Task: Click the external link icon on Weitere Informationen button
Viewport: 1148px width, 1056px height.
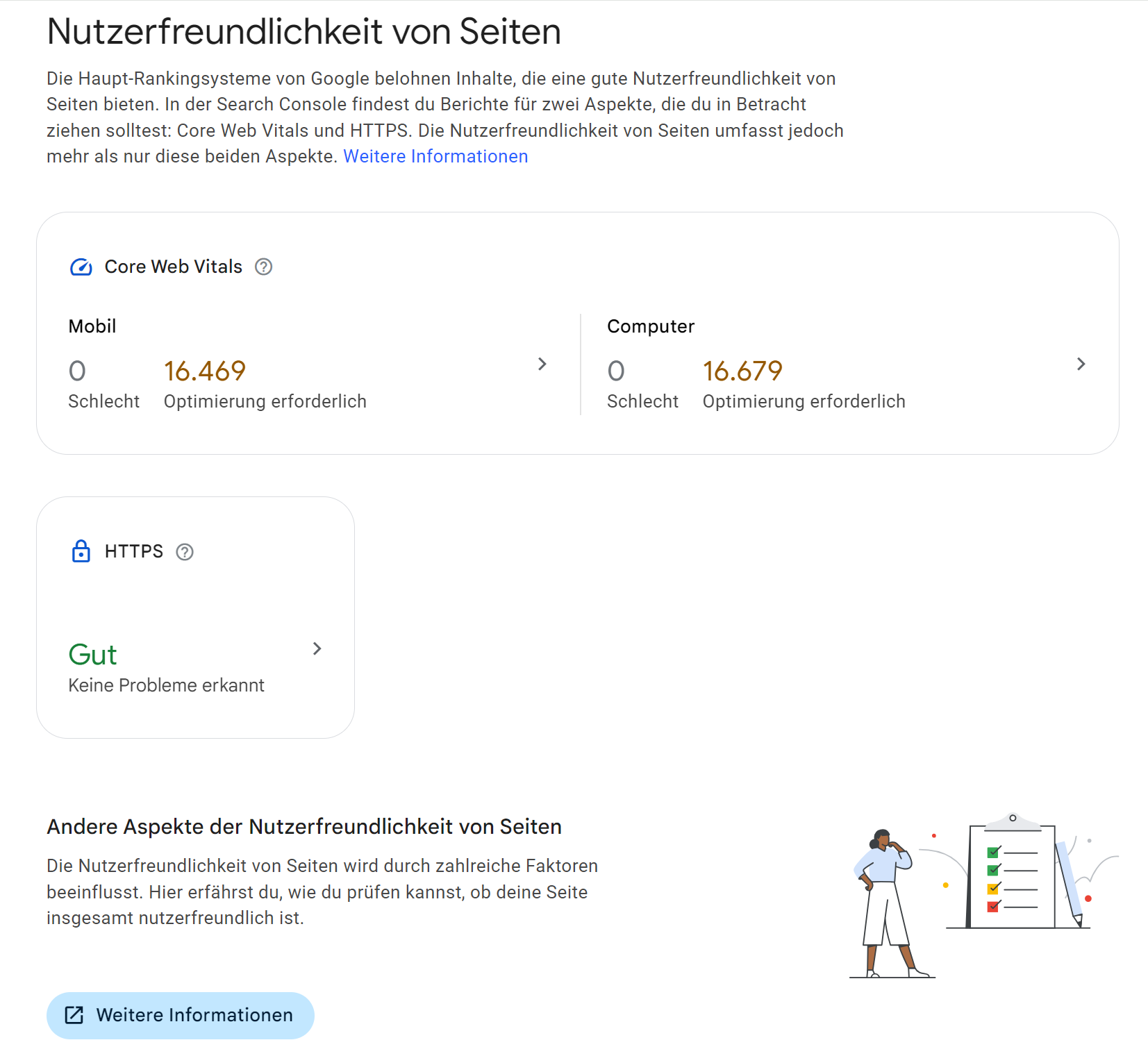Action: 74,1015
